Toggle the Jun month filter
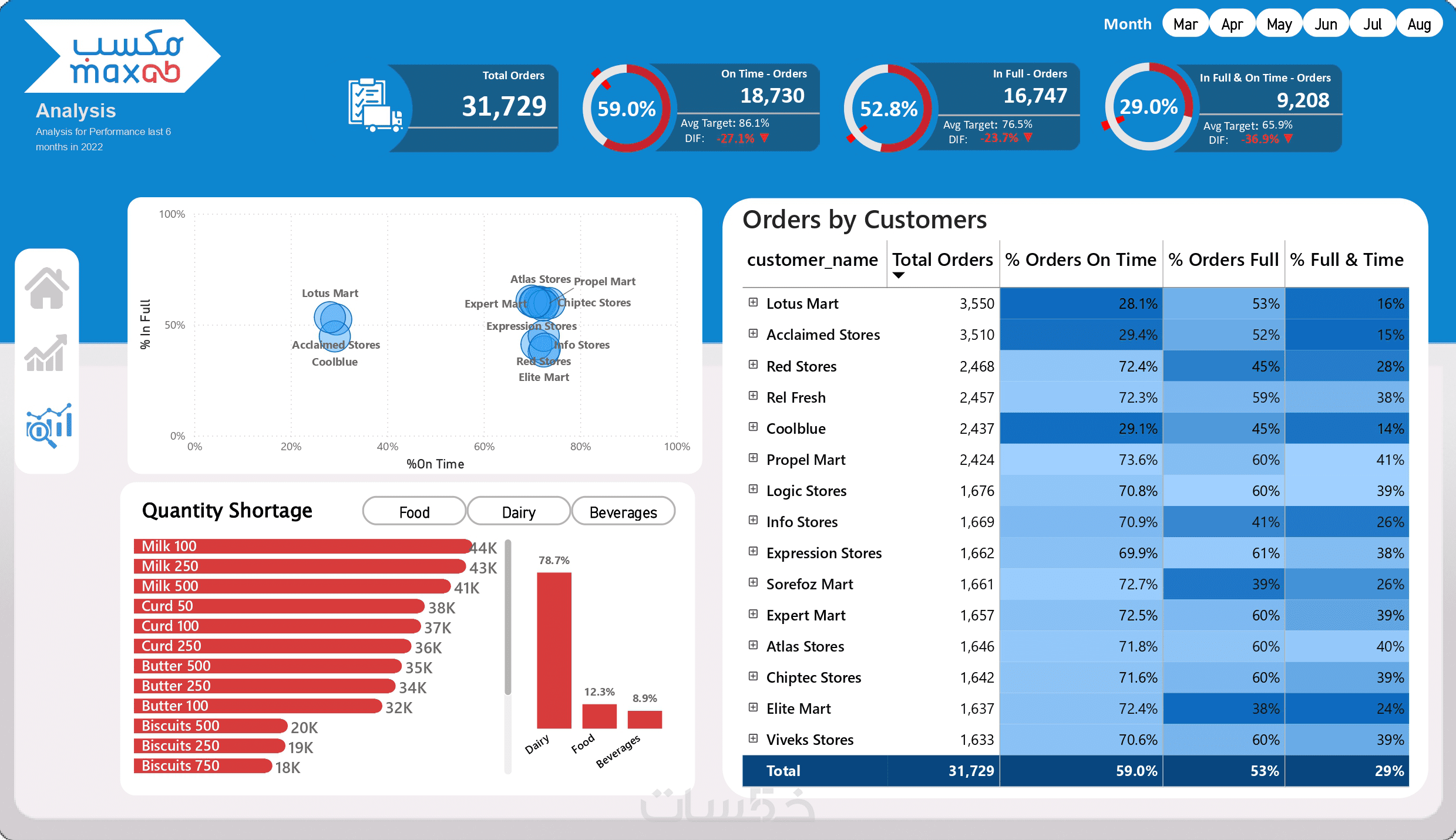The height and width of the screenshot is (840, 1456). click(x=1326, y=24)
